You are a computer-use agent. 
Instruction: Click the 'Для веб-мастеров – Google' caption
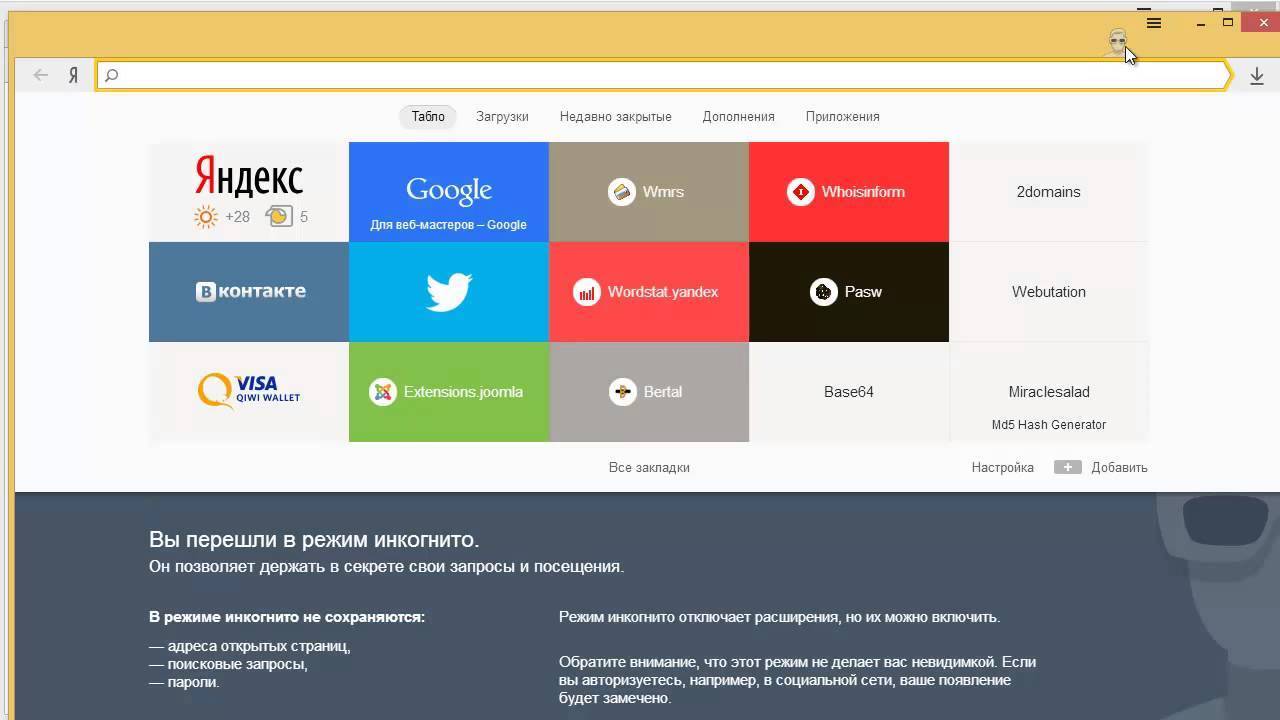[449, 225]
